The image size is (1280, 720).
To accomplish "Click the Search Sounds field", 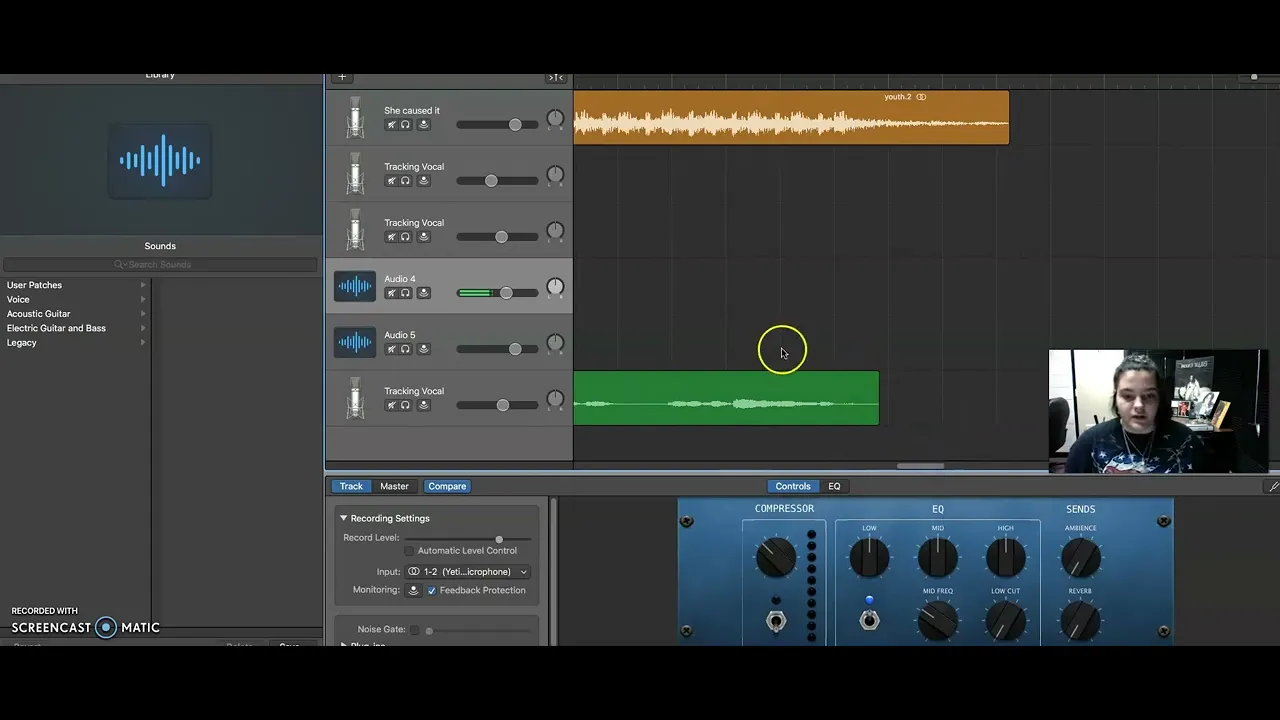I will pos(160,265).
